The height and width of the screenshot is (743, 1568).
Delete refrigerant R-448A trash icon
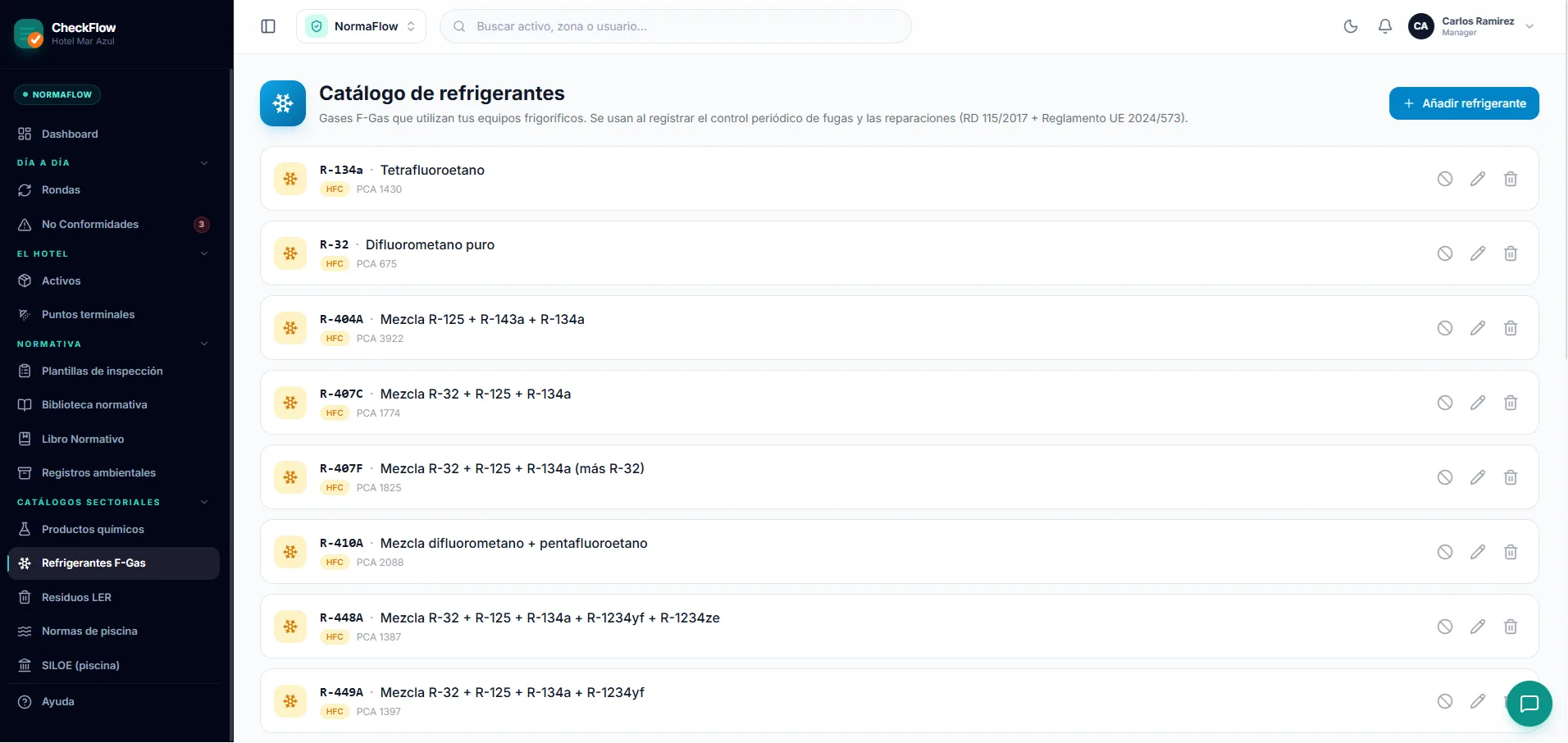1511,627
